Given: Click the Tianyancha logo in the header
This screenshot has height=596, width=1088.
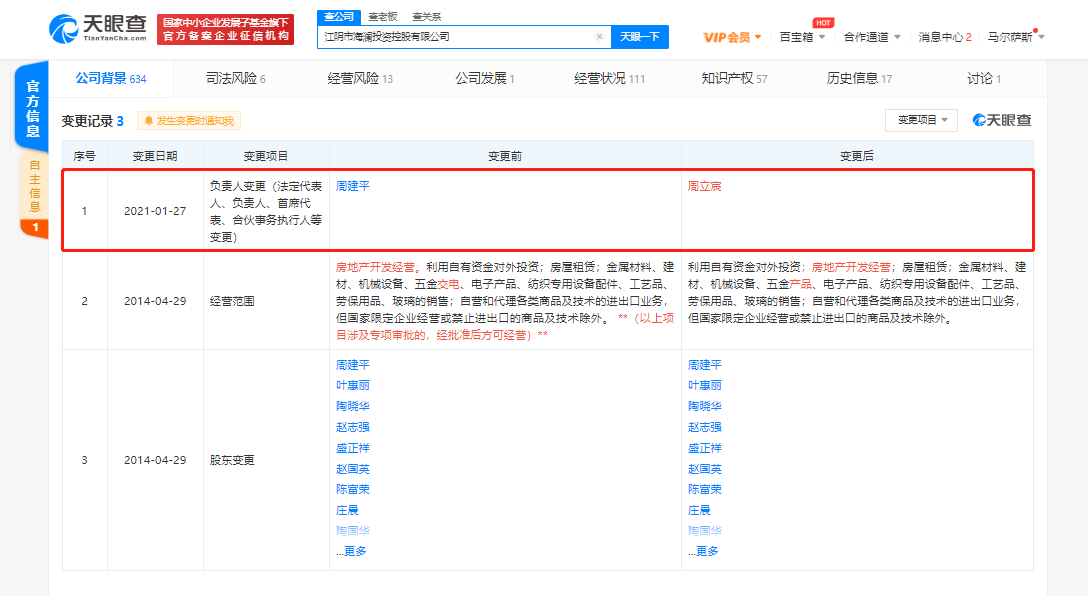Looking at the screenshot, I should pyautogui.click(x=98, y=28).
